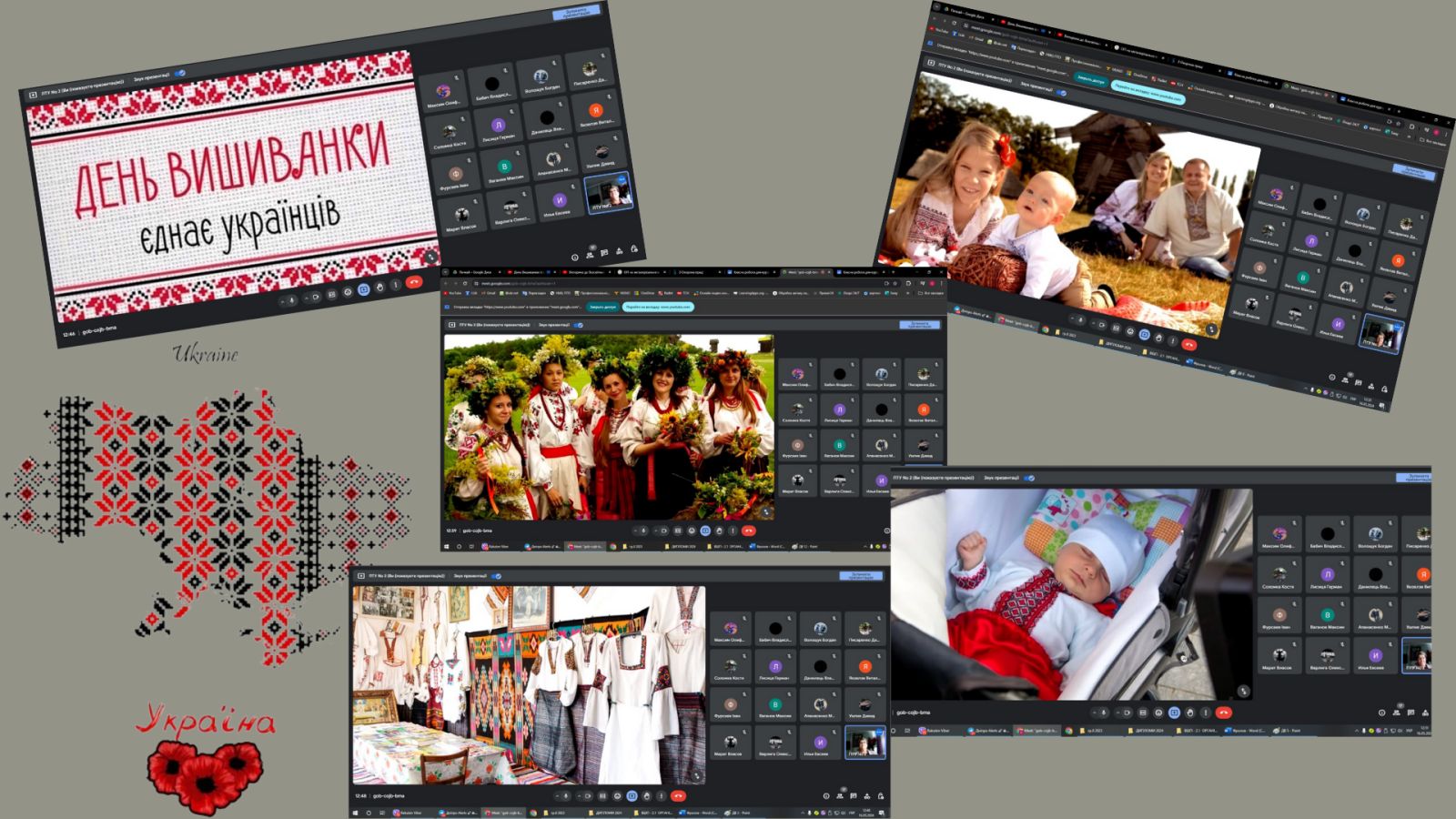Stop presenting in the День вишиванки window
The width and height of the screenshot is (1456, 819).
576,13
